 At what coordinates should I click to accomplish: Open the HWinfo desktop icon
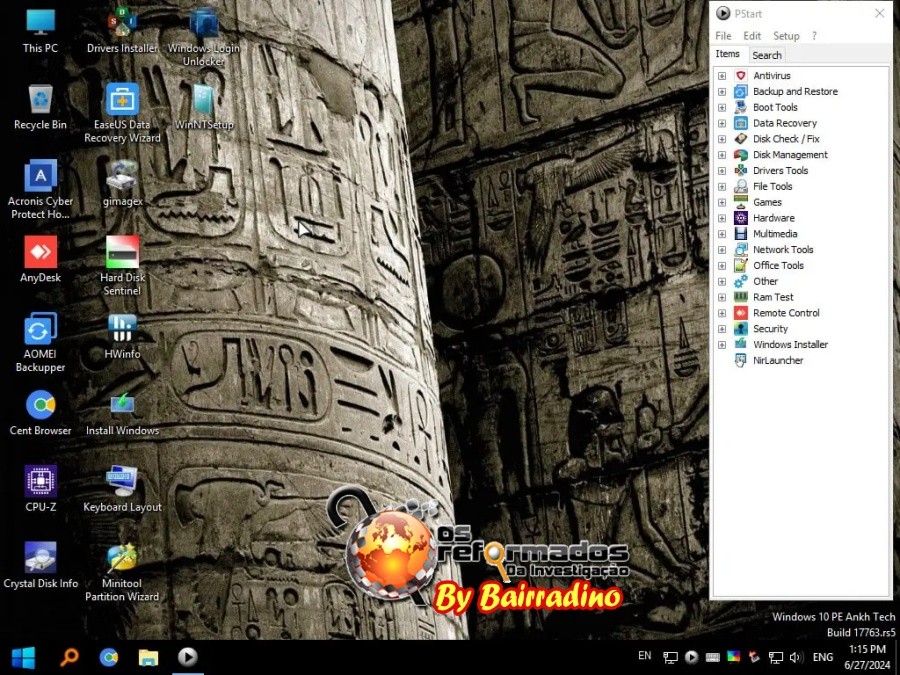[x=122, y=336]
